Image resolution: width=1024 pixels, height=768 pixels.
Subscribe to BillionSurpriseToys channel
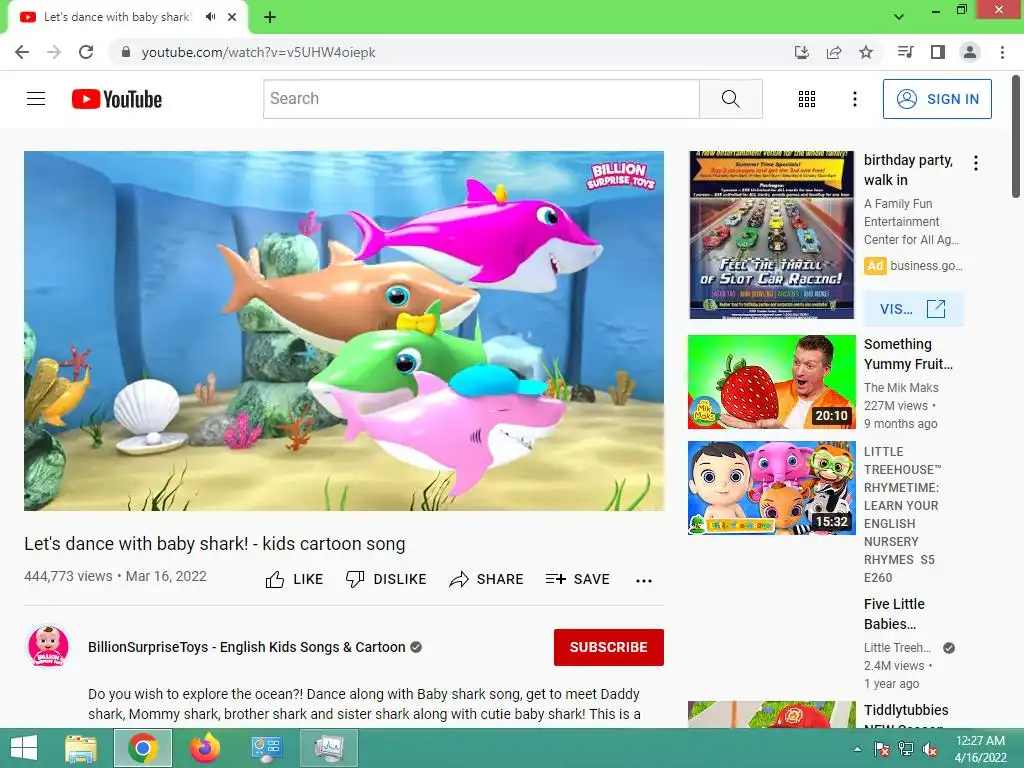[609, 647]
